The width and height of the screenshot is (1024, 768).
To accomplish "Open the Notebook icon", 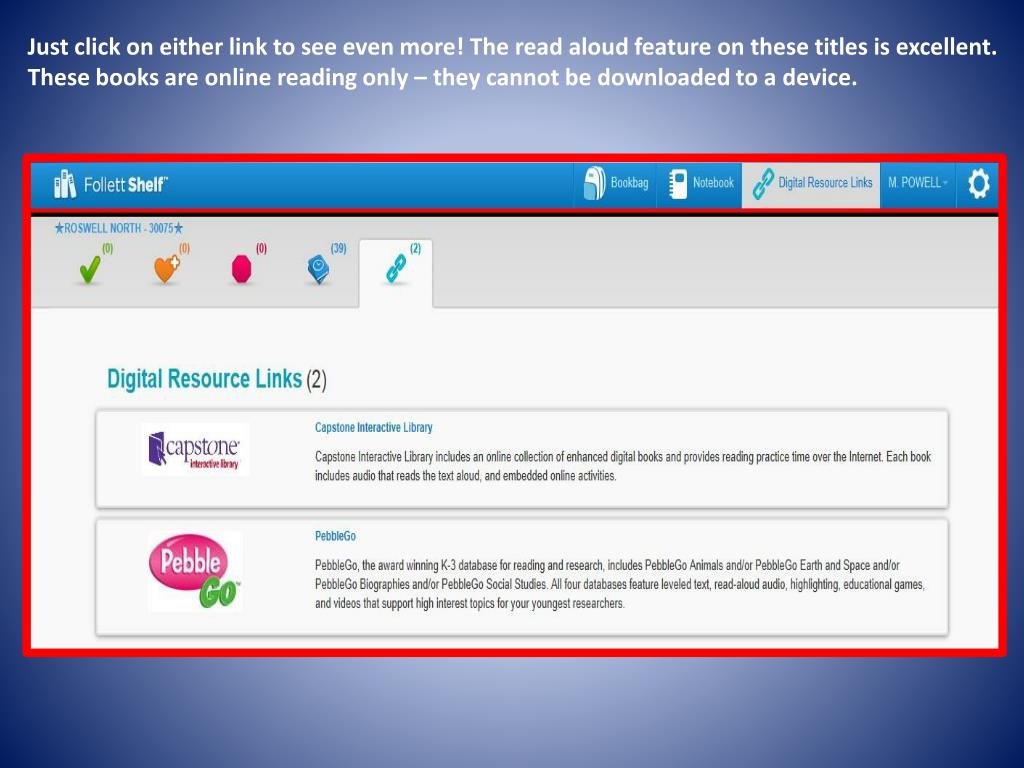I will coord(678,184).
